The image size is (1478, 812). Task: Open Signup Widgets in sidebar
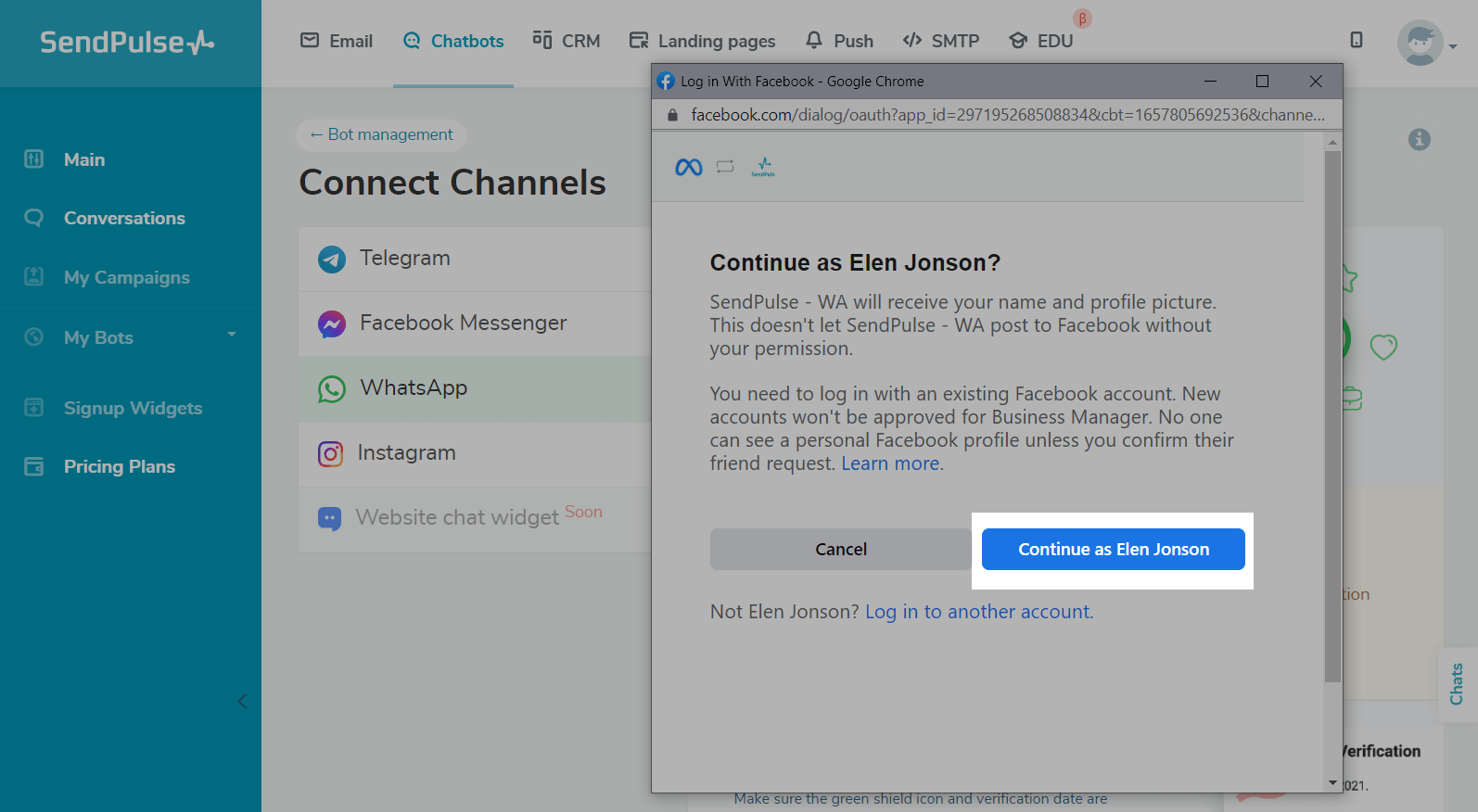click(133, 408)
